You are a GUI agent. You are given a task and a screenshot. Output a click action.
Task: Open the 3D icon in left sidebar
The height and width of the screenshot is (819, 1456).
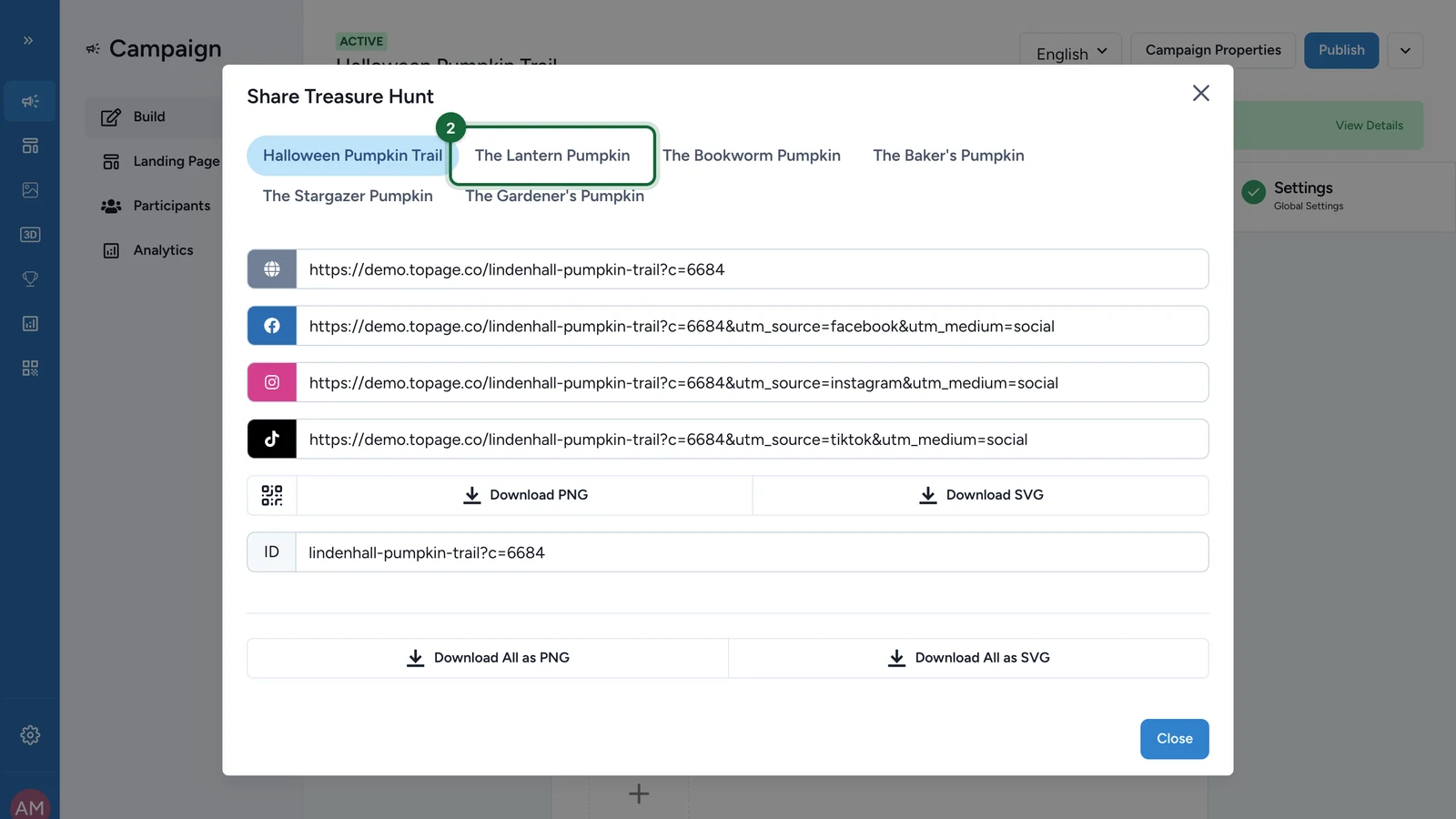tap(30, 235)
